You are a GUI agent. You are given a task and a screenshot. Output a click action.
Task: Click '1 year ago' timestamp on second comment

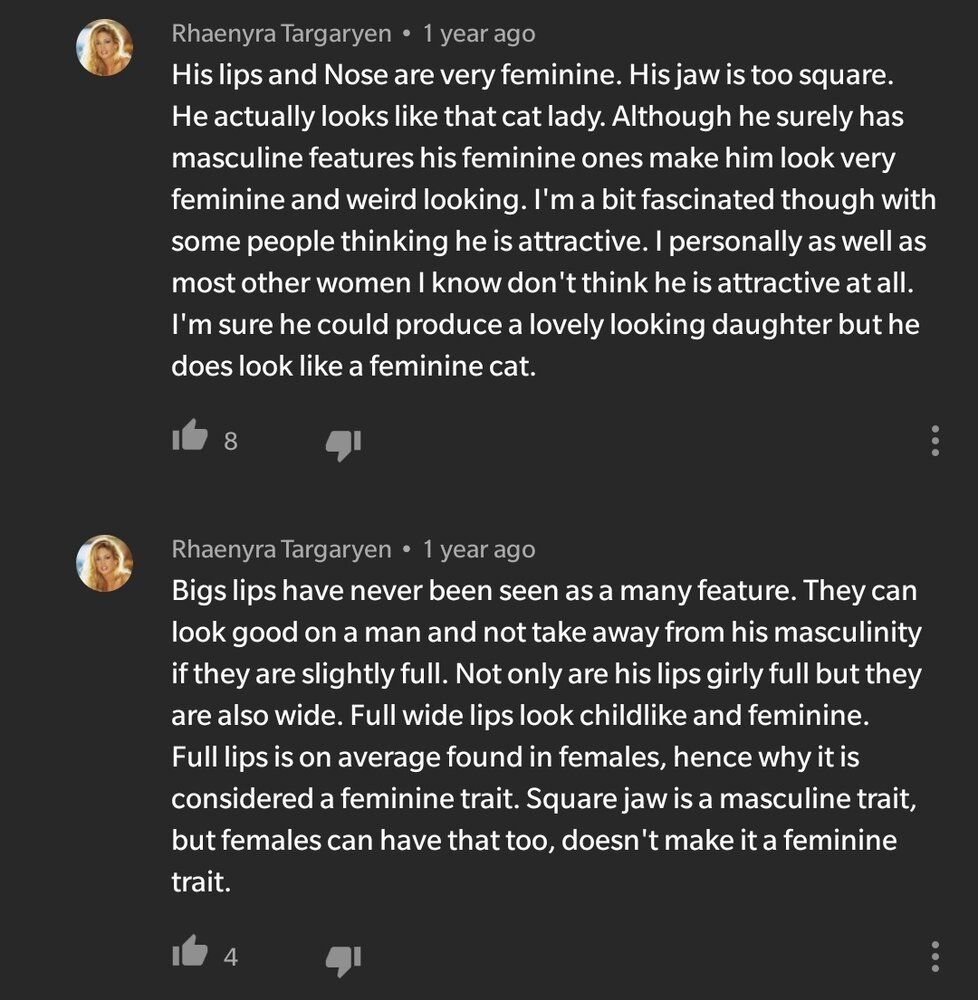point(479,550)
